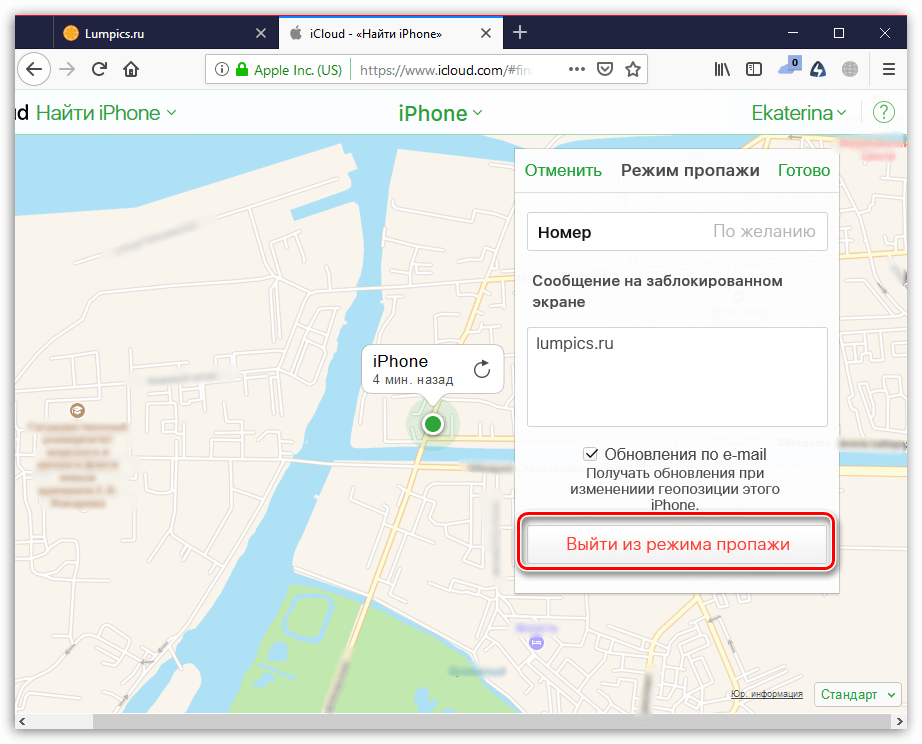Bookmark this page with the star
The image size is (922, 744).
point(633,69)
